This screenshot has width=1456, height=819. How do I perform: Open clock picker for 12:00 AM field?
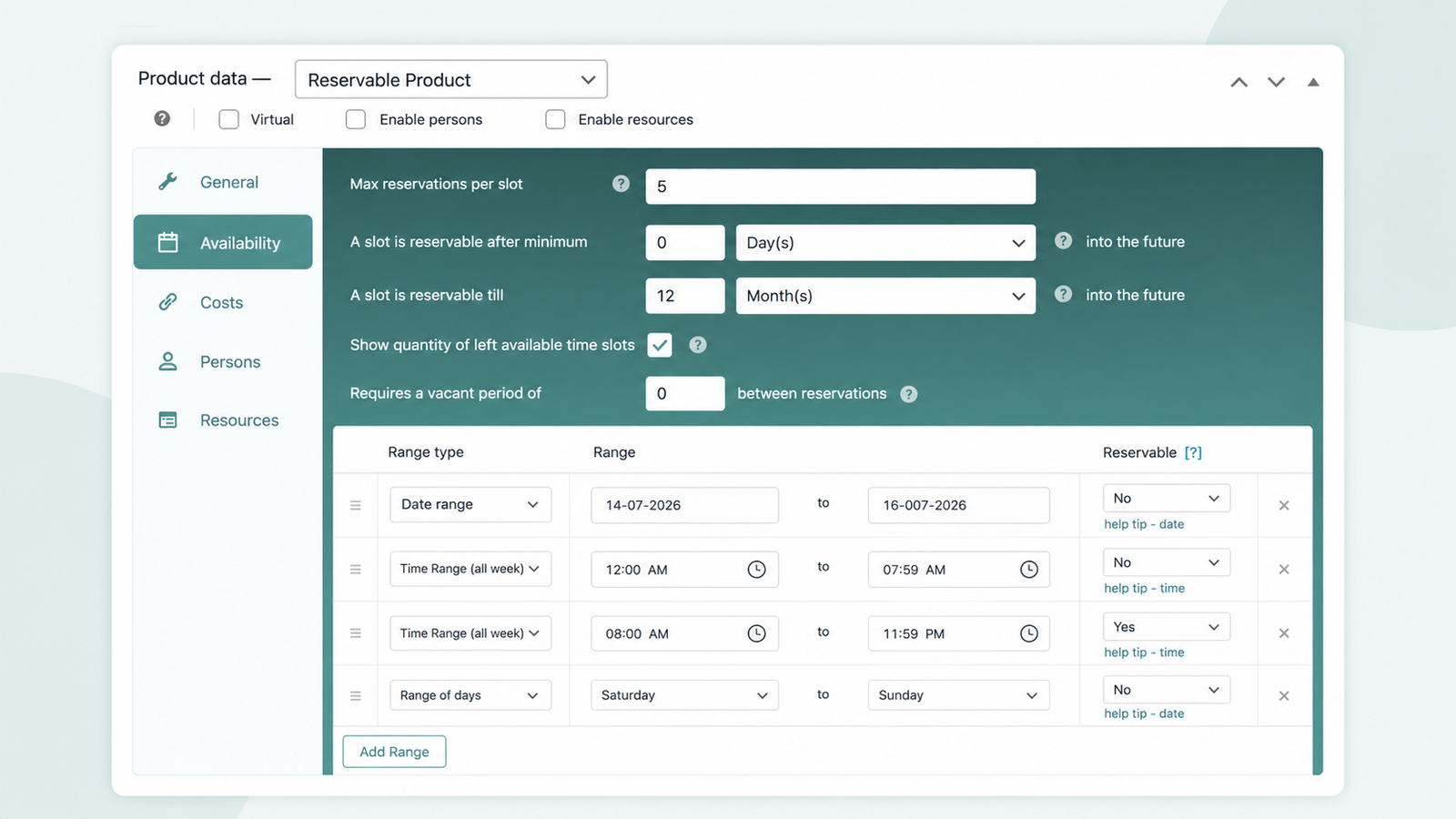pos(756,570)
